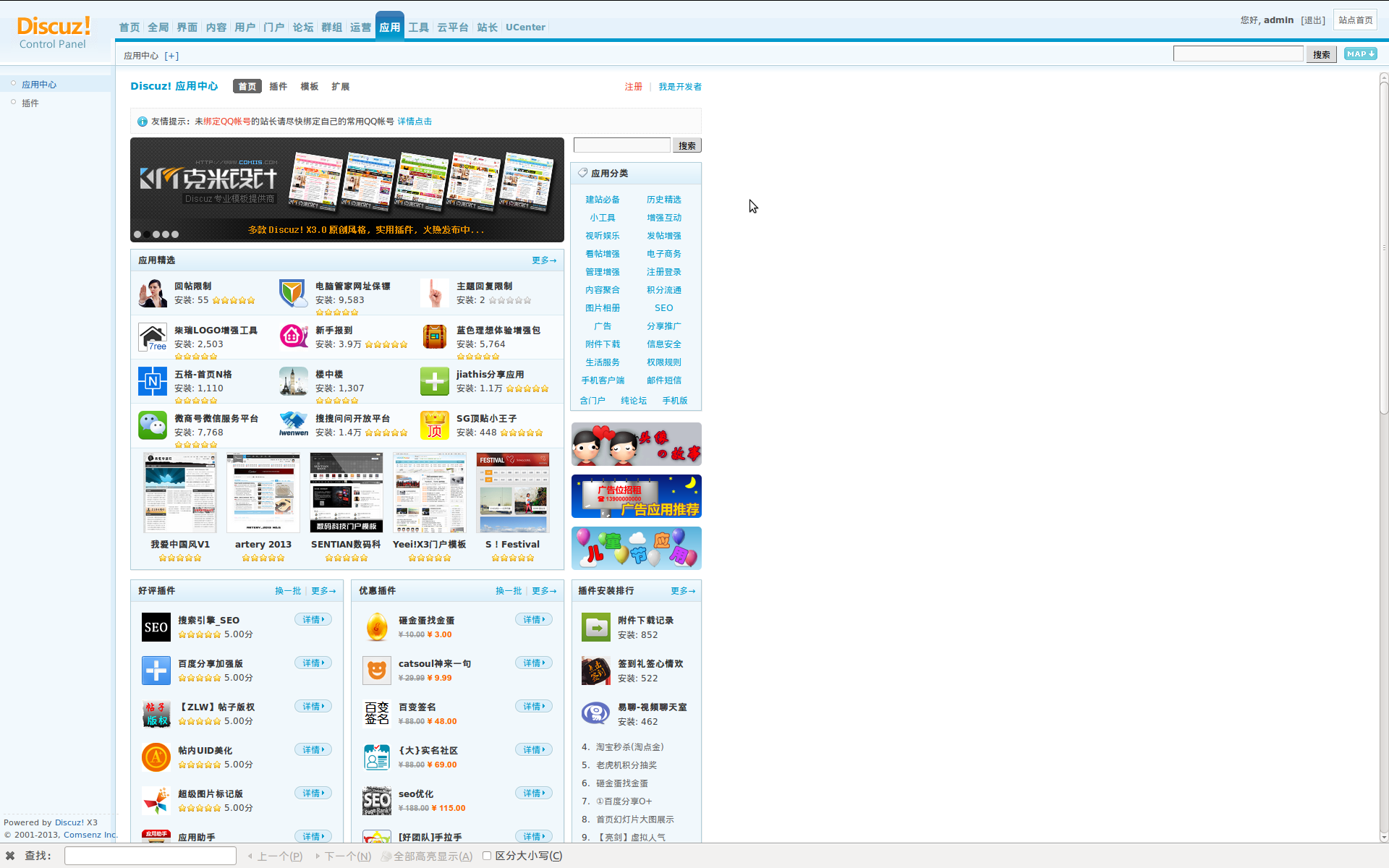Image resolution: width=1389 pixels, height=868 pixels.
Task: Click the catsoul神来一句 cat icon
Action: click(377, 671)
